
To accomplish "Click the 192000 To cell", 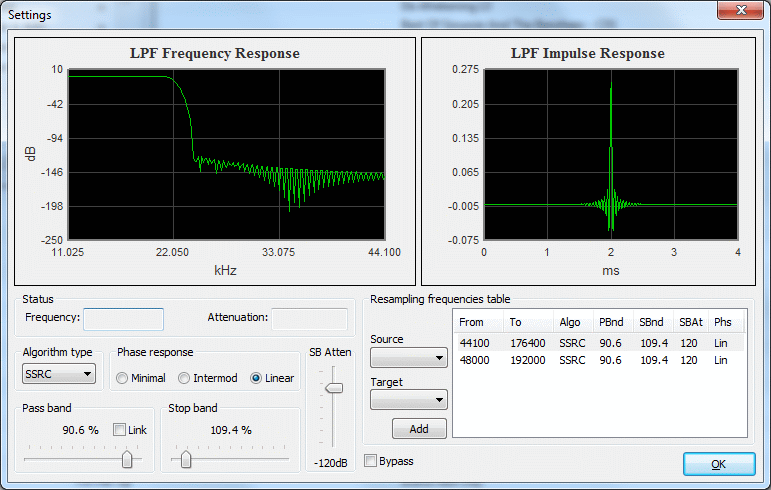I will pos(527,360).
